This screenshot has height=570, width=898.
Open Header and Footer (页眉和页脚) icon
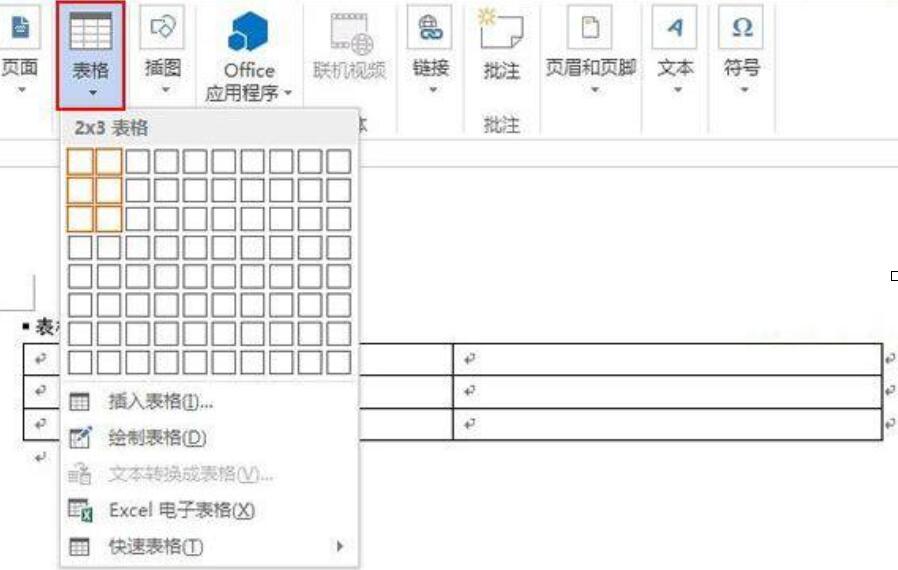coord(590,27)
